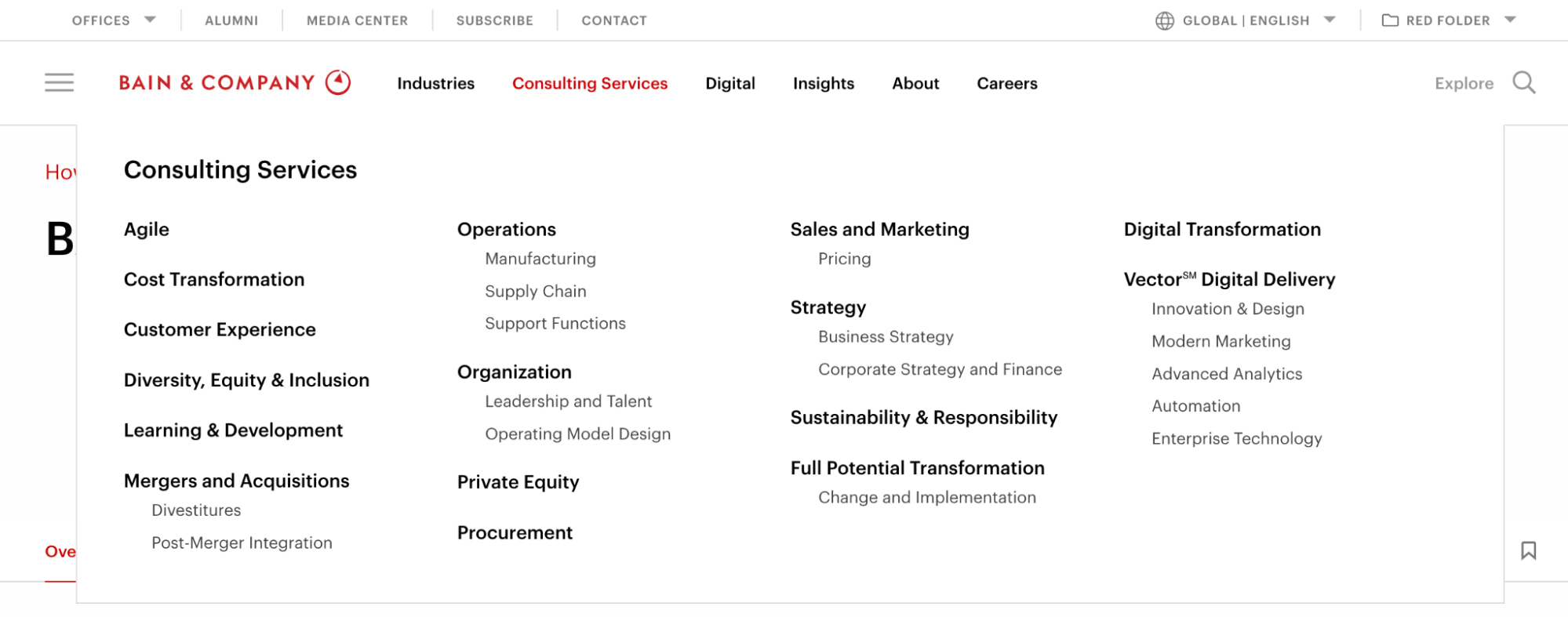
Task: Open the hamburger navigation menu
Action: point(60,82)
